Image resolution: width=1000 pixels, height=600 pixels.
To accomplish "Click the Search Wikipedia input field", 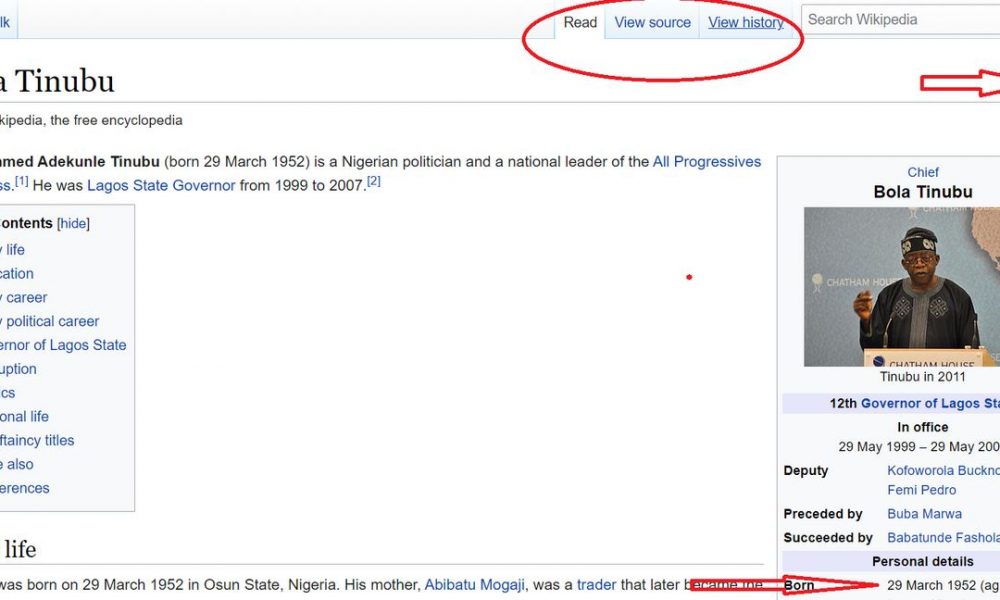I will tap(900, 19).
